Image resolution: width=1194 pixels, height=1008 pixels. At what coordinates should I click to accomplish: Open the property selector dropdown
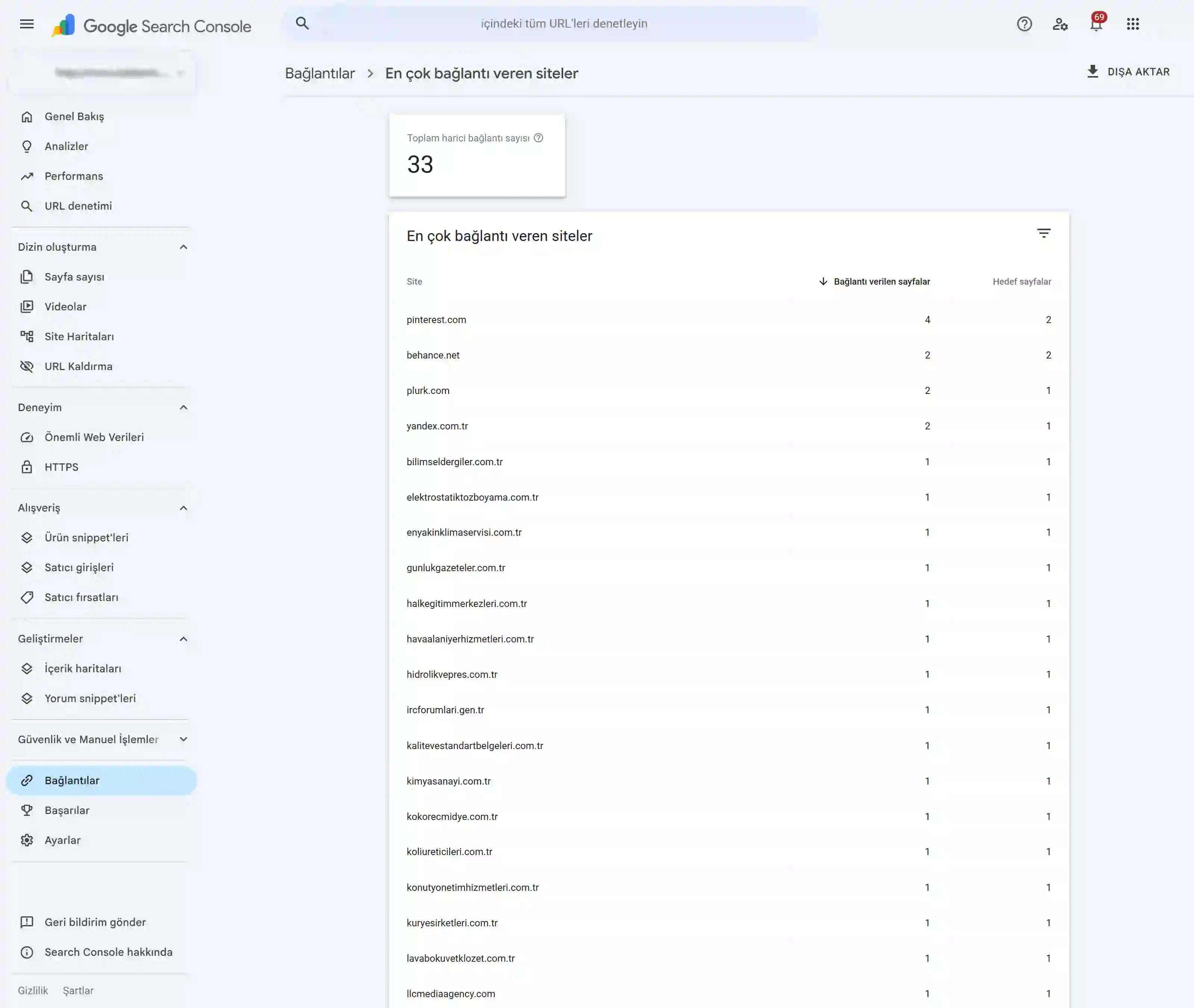(x=103, y=73)
